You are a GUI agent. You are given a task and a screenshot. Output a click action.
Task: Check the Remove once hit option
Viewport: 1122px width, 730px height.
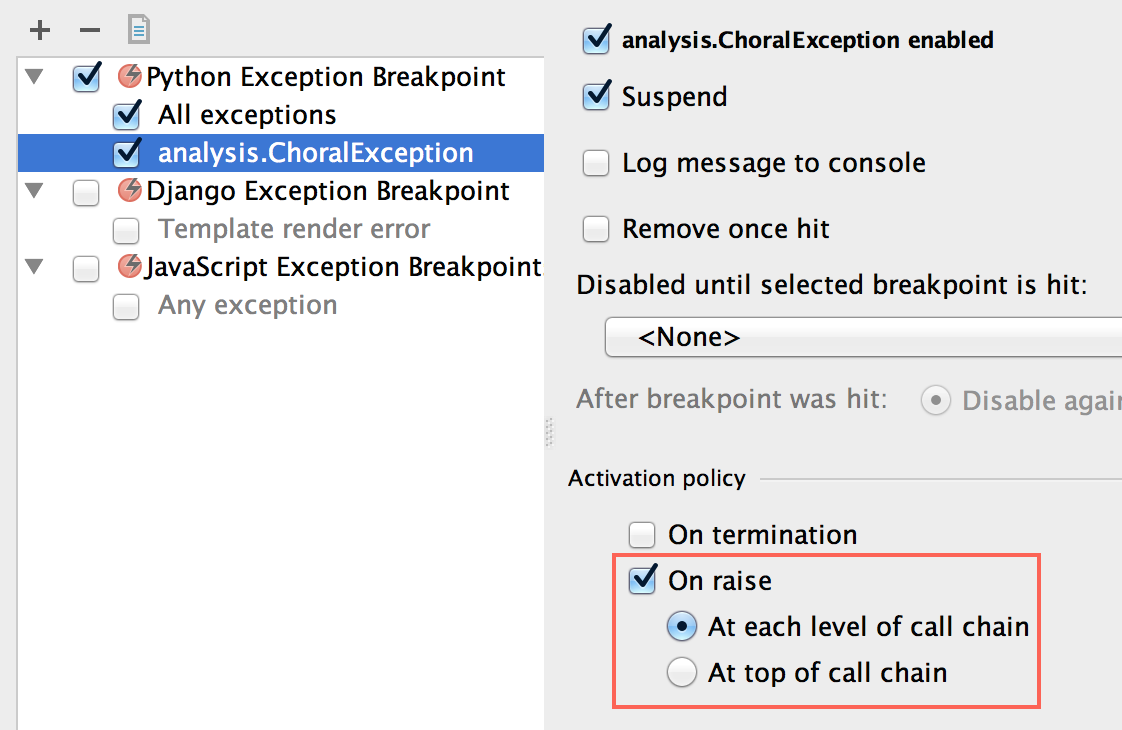tap(596, 229)
